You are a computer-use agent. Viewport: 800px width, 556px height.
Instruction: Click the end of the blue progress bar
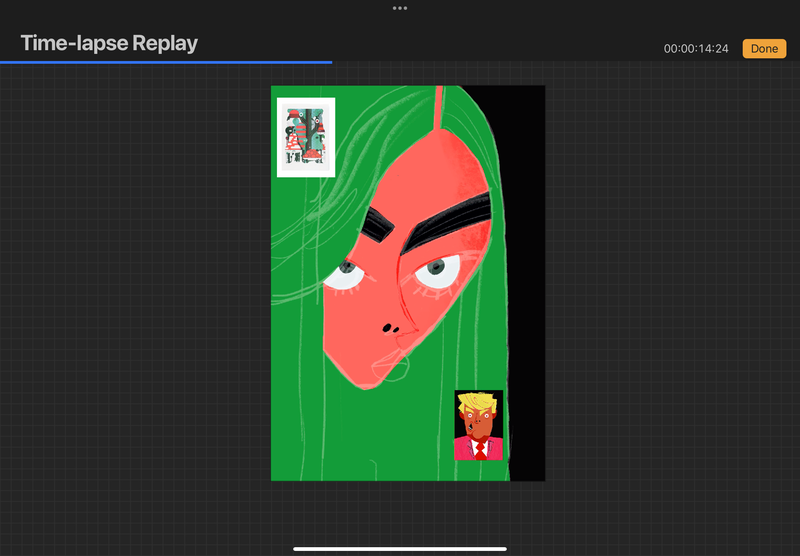331,62
